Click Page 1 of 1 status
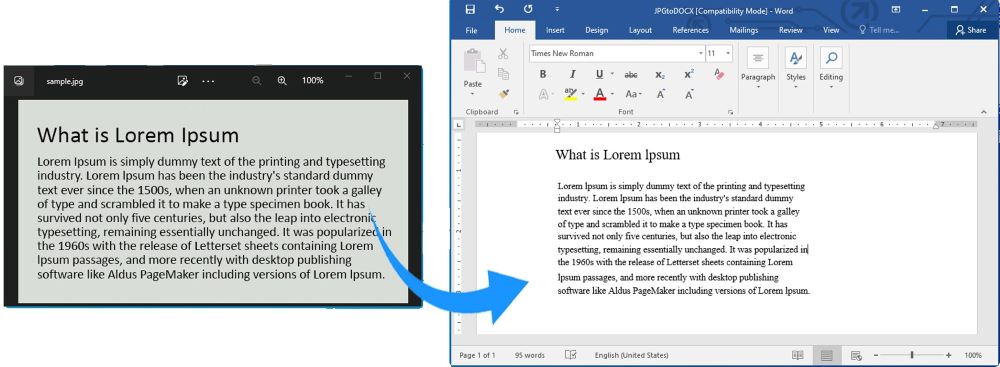This screenshot has width=1000, height=367. pos(477,355)
